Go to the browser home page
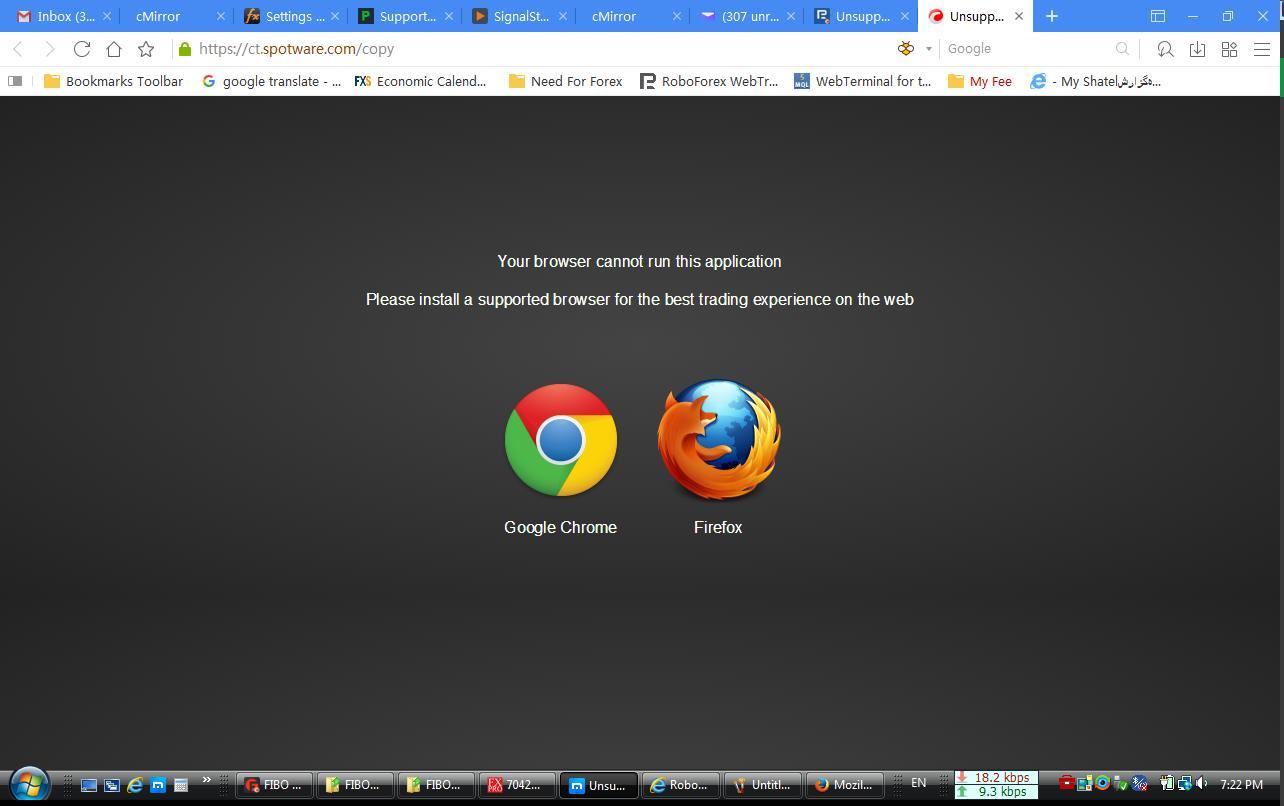Viewport: 1284px width, 806px height. (x=114, y=49)
